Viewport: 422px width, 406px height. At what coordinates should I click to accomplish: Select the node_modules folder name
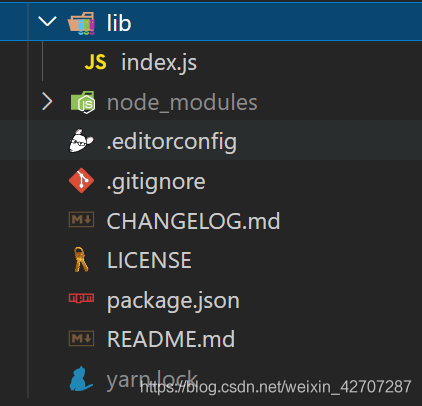(182, 102)
